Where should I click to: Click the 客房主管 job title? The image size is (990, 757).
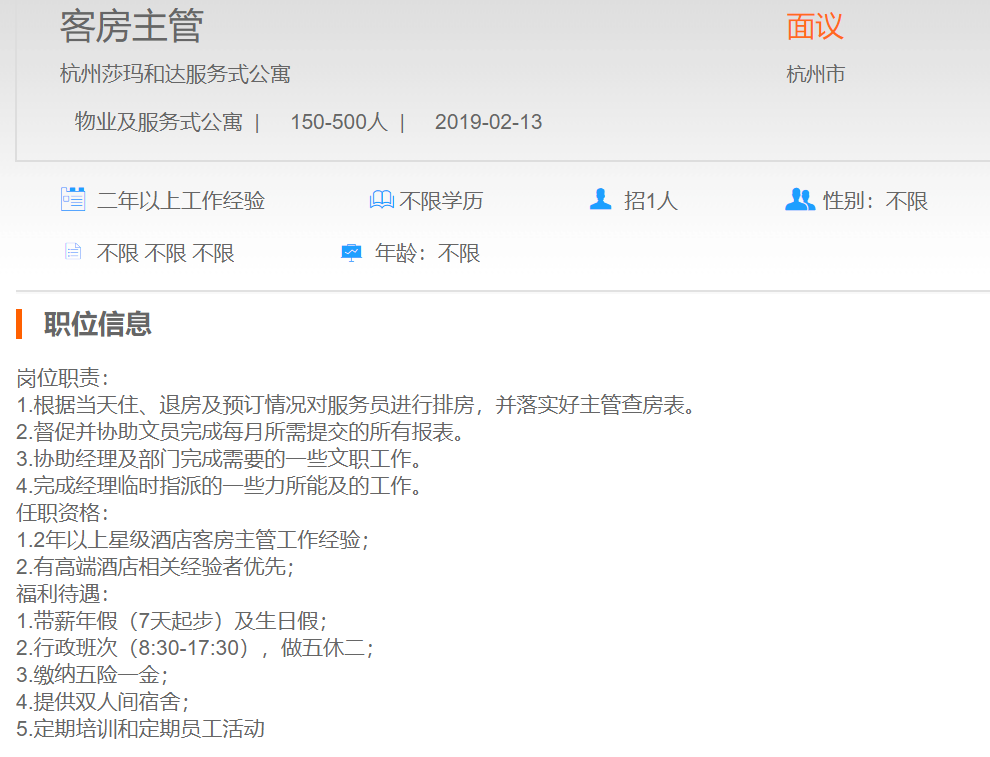(x=130, y=26)
